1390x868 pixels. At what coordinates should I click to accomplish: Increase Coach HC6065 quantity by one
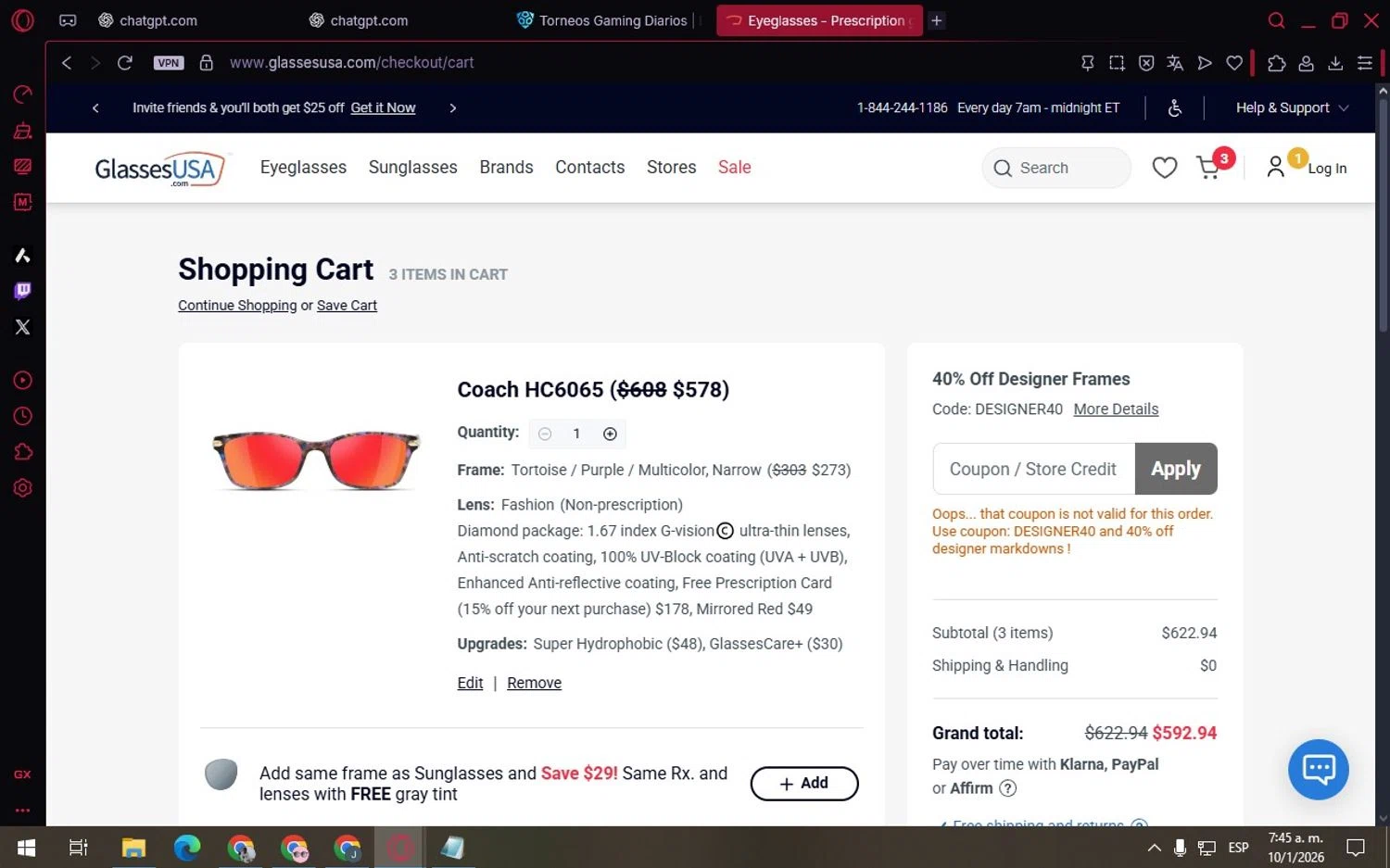(x=610, y=434)
